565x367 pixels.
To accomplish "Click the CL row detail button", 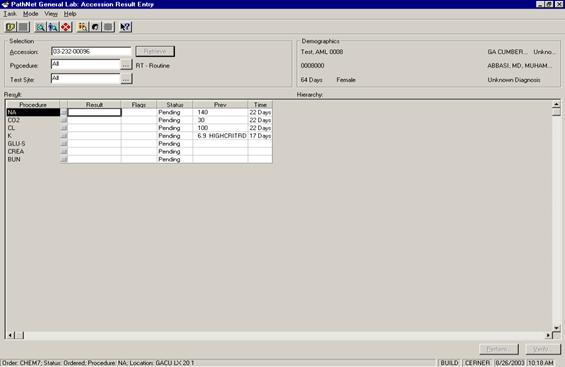I will tap(63, 128).
